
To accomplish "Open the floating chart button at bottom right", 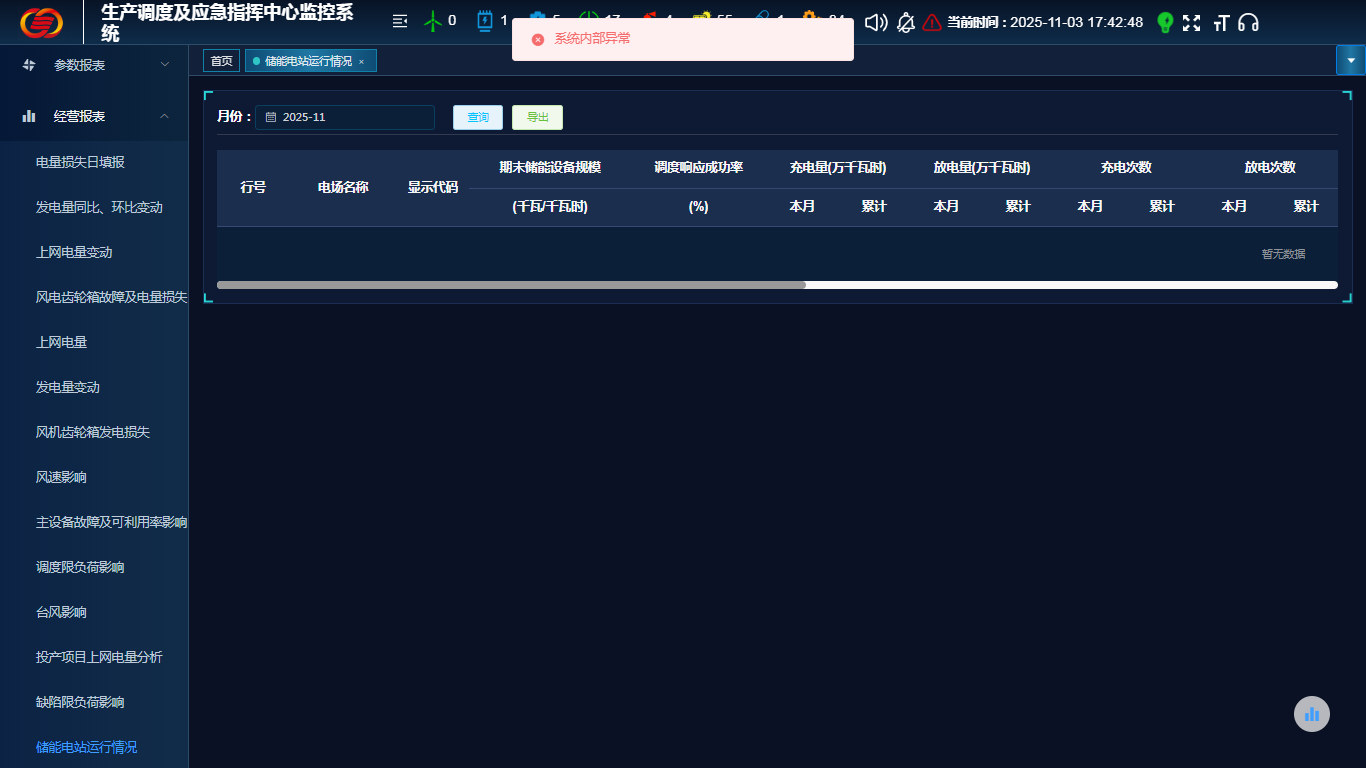I will pyautogui.click(x=1312, y=714).
